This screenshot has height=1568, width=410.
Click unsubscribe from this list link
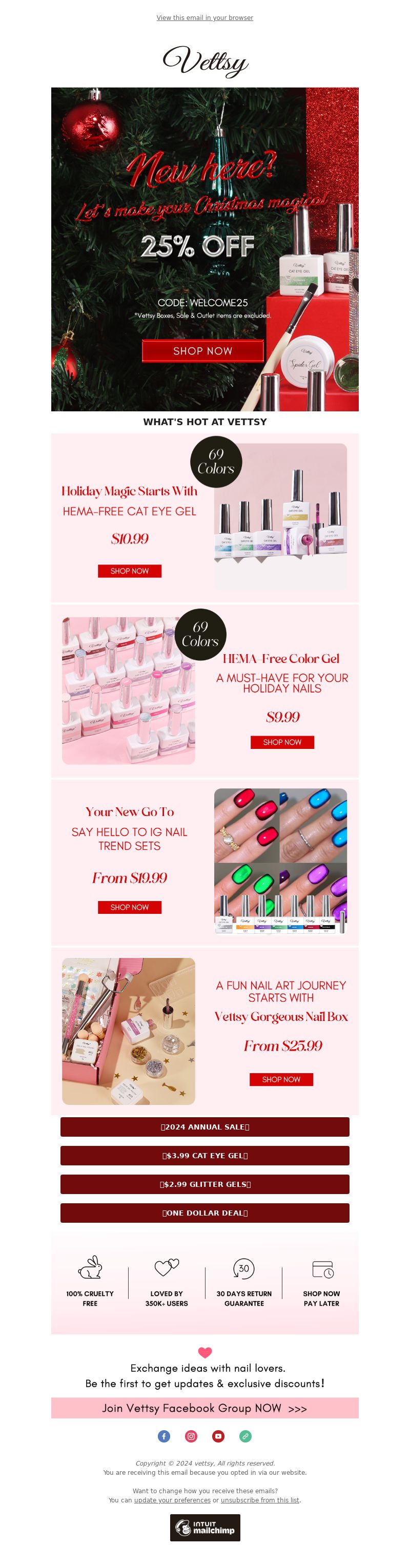[260, 1500]
